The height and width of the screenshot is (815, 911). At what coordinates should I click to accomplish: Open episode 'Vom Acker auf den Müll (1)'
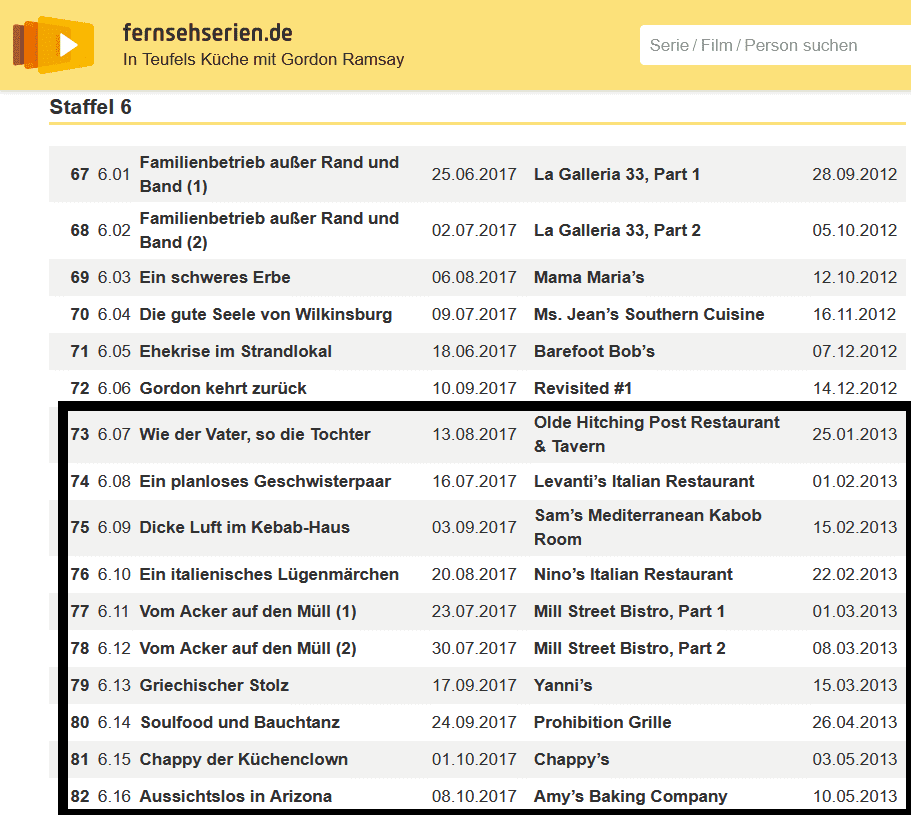pos(248,611)
